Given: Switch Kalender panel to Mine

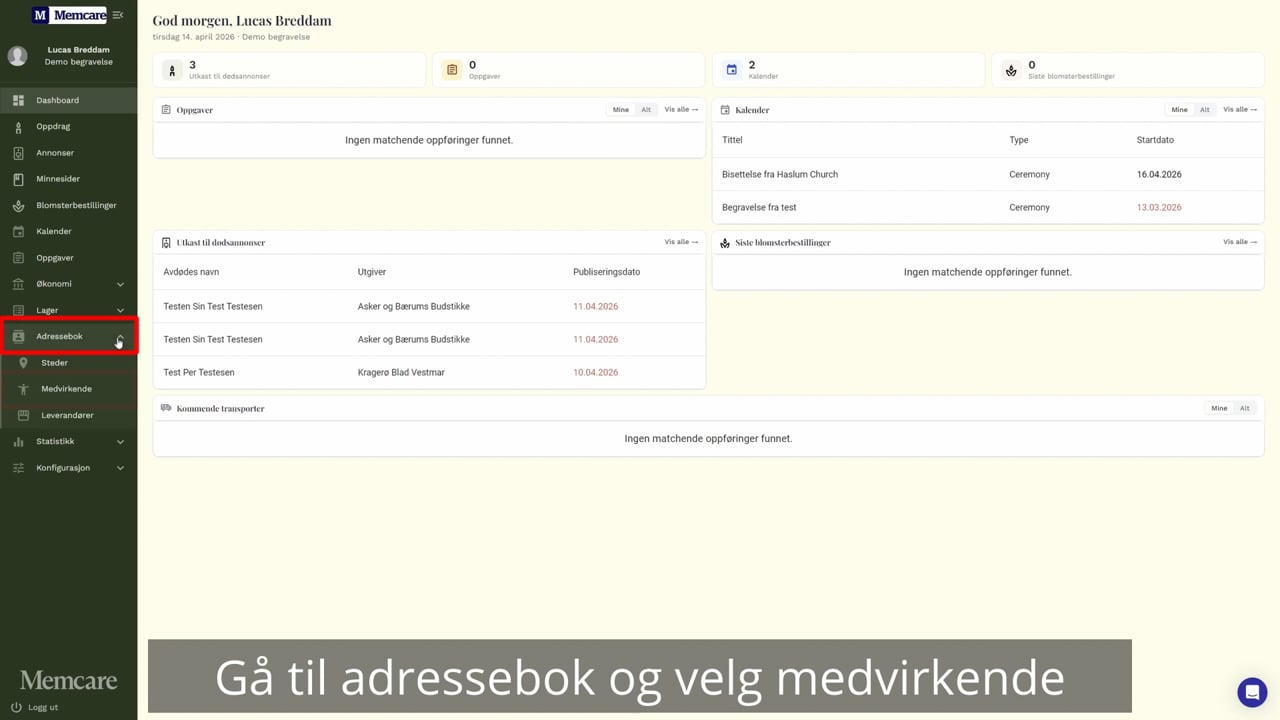Looking at the screenshot, I should coord(1180,110).
